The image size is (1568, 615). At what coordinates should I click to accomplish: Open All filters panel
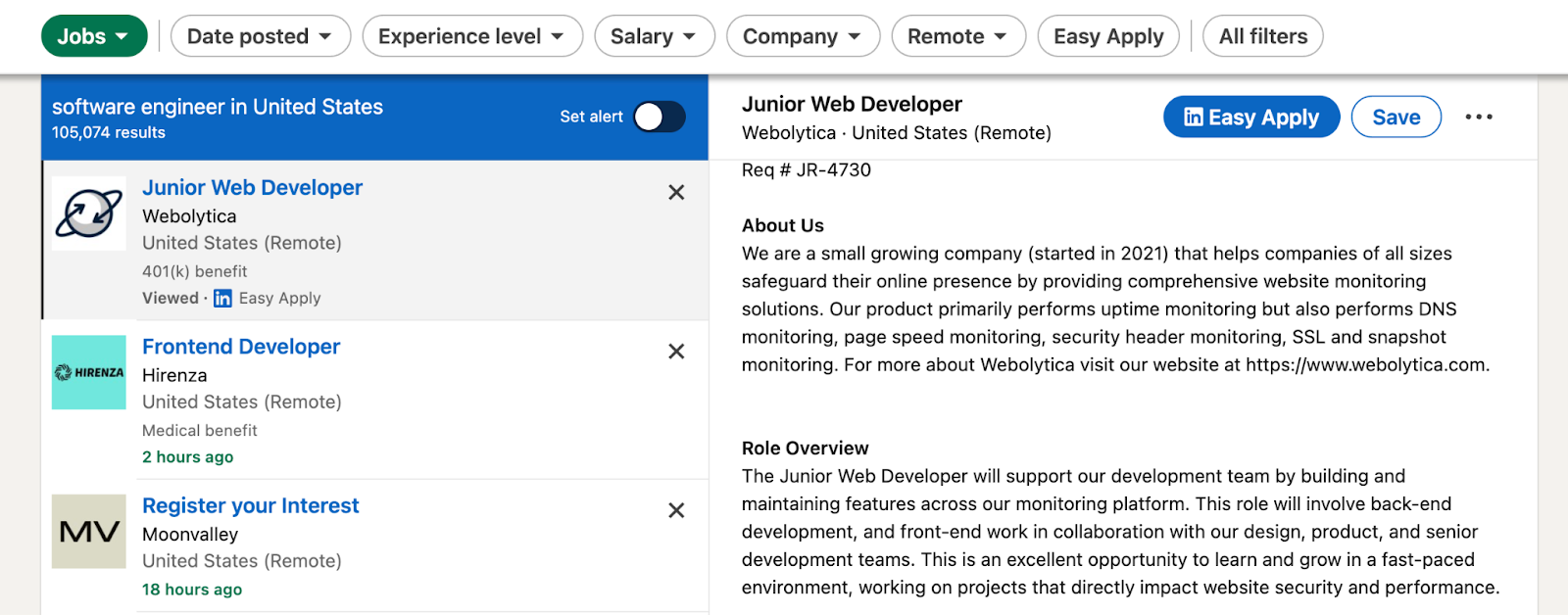pos(1263,36)
